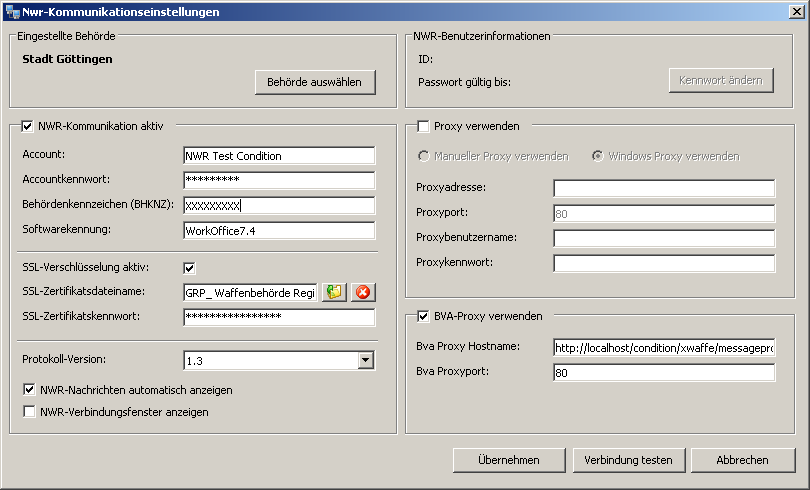The image size is (810, 490).
Task: Click the Bva Proxy Hostname field
Action: pyautogui.click(x=663, y=348)
